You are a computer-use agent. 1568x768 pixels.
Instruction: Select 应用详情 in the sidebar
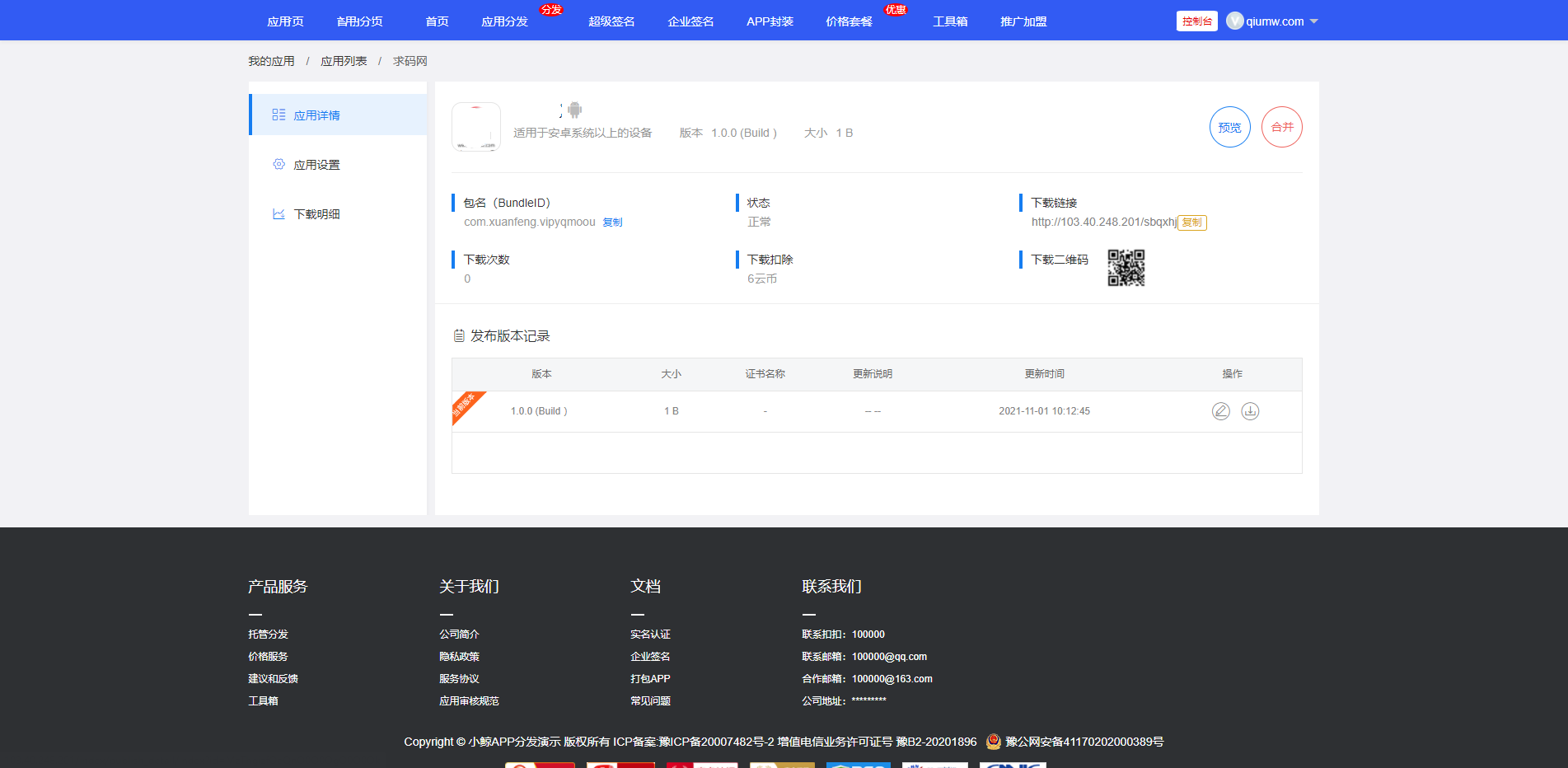pyautogui.click(x=316, y=115)
